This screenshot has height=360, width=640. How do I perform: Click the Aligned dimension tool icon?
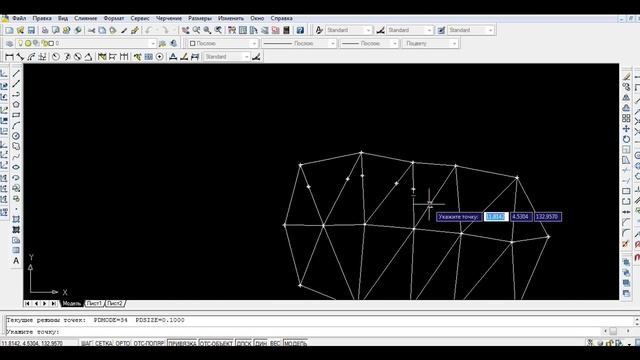point(20,57)
